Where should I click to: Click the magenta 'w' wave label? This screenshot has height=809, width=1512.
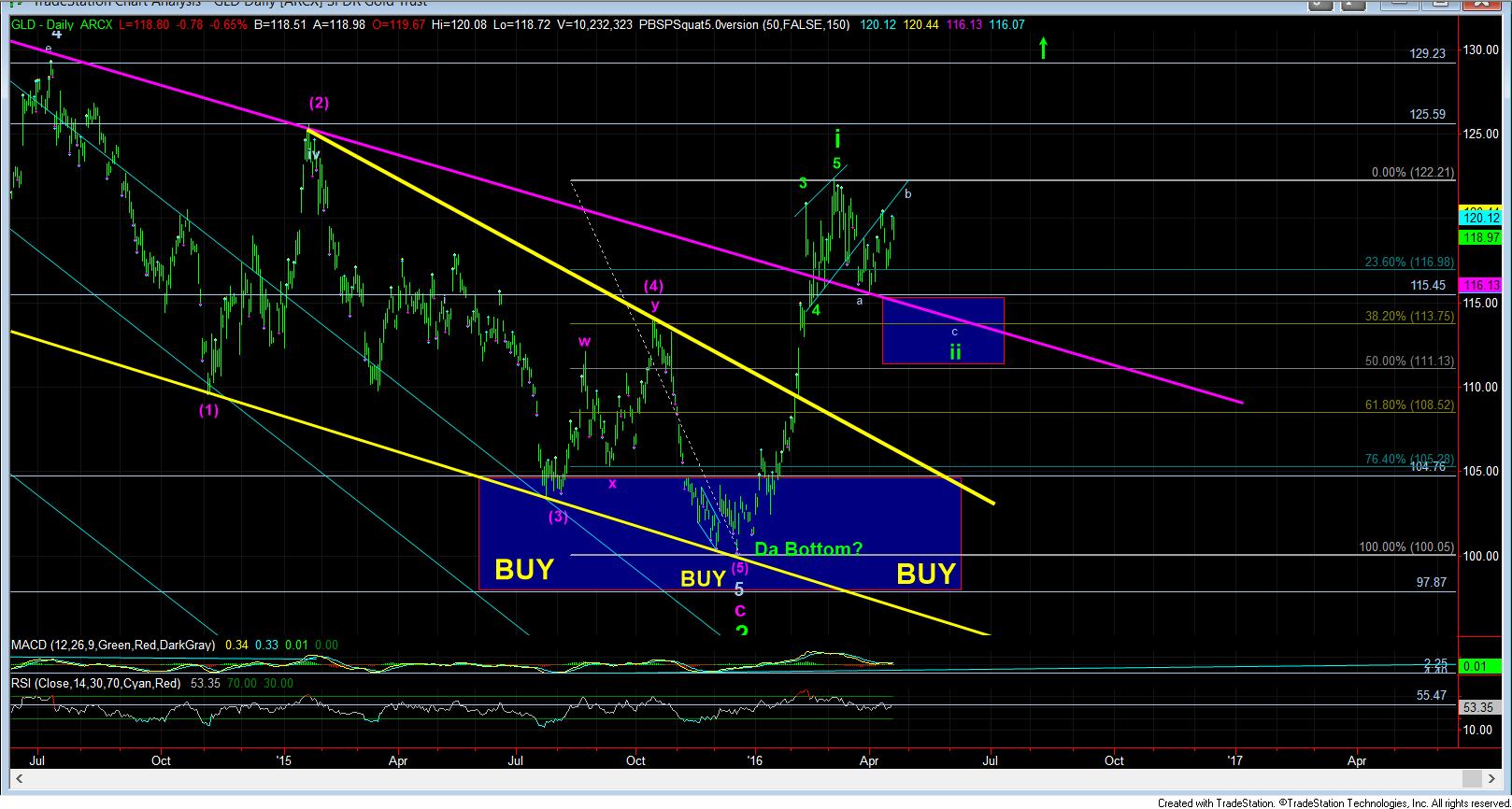[x=584, y=341]
